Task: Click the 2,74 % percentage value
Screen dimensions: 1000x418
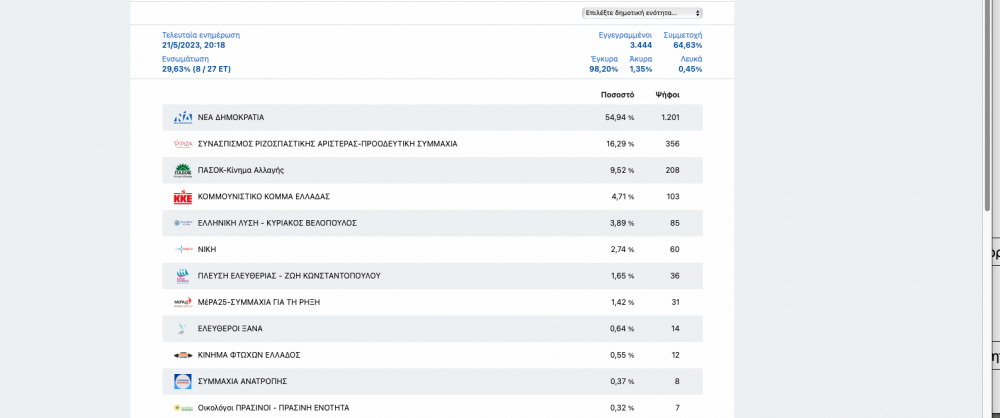Action: 622,250
